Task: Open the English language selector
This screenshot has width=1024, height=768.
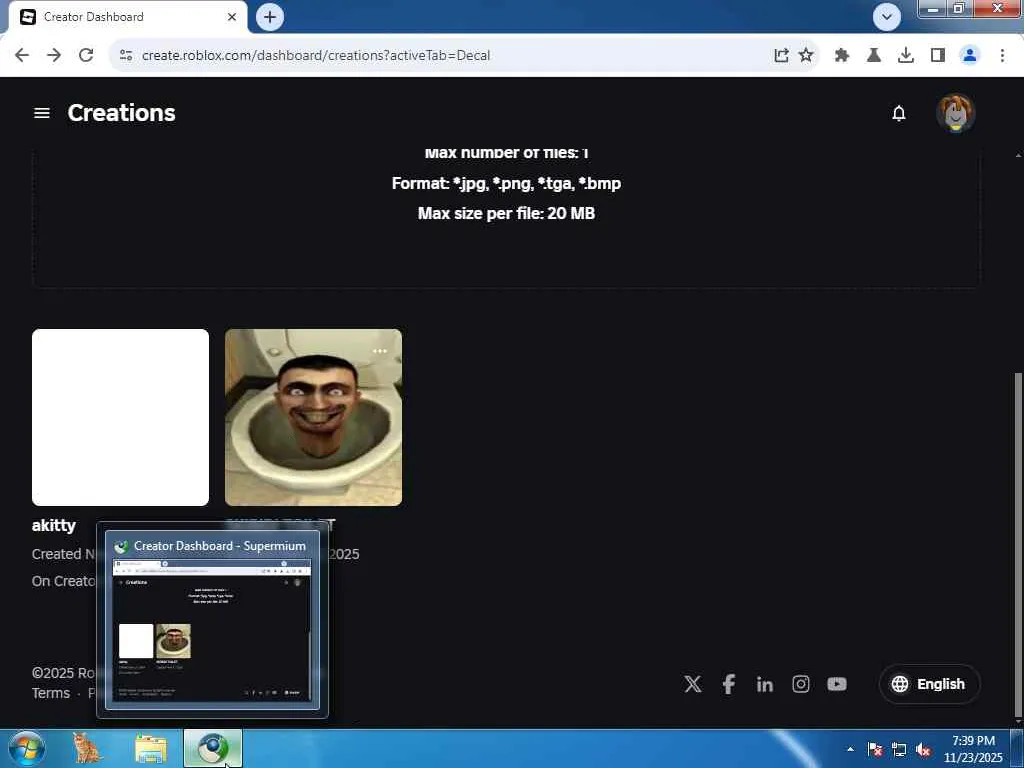Action: tap(929, 684)
